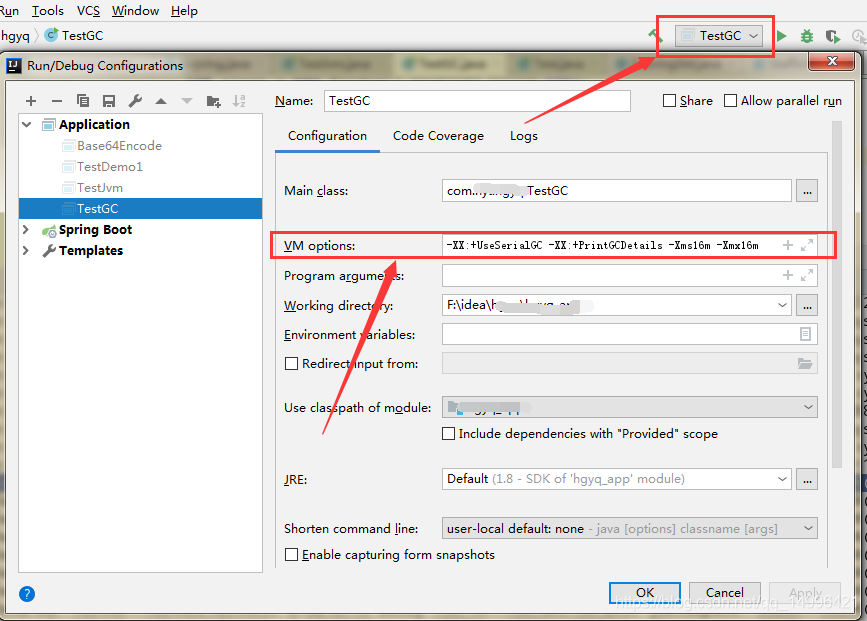This screenshot has width=867, height=621.
Task: Run TestGC with green play icon
Action: 782,36
